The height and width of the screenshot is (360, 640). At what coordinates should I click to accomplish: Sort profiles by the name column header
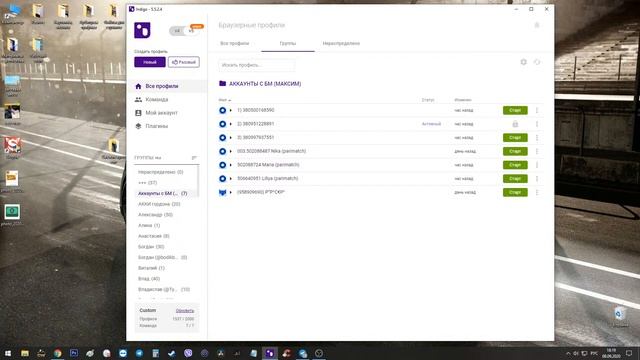click(224, 100)
